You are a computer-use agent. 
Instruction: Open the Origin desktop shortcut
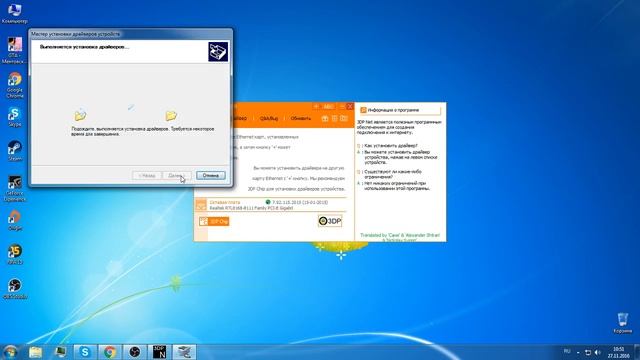[x=15, y=220]
